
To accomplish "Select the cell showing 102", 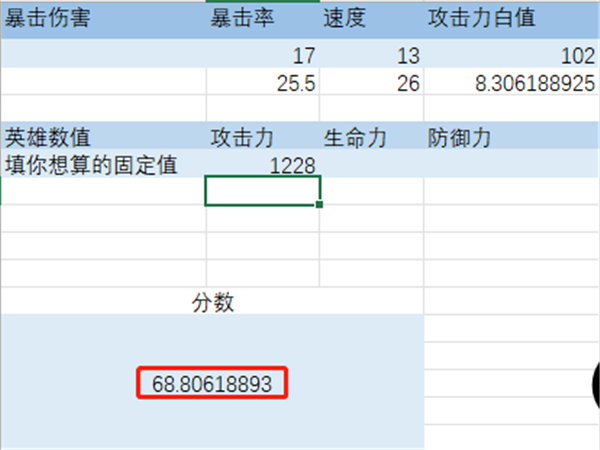I will tap(510, 55).
